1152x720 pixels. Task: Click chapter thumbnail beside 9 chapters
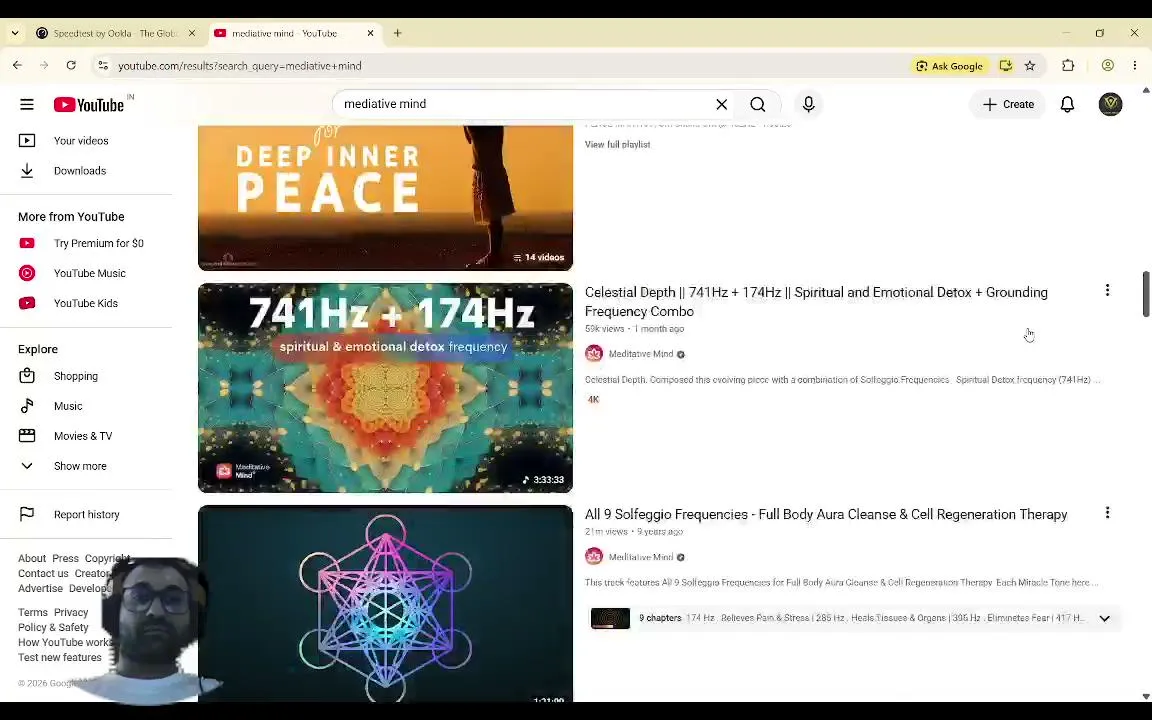coord(610,619)
